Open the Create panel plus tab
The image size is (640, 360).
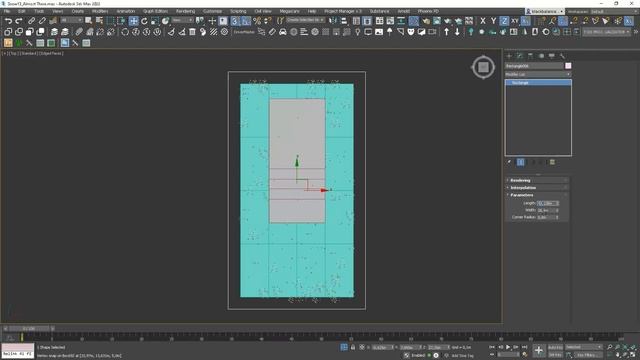[x=509, y=56]
